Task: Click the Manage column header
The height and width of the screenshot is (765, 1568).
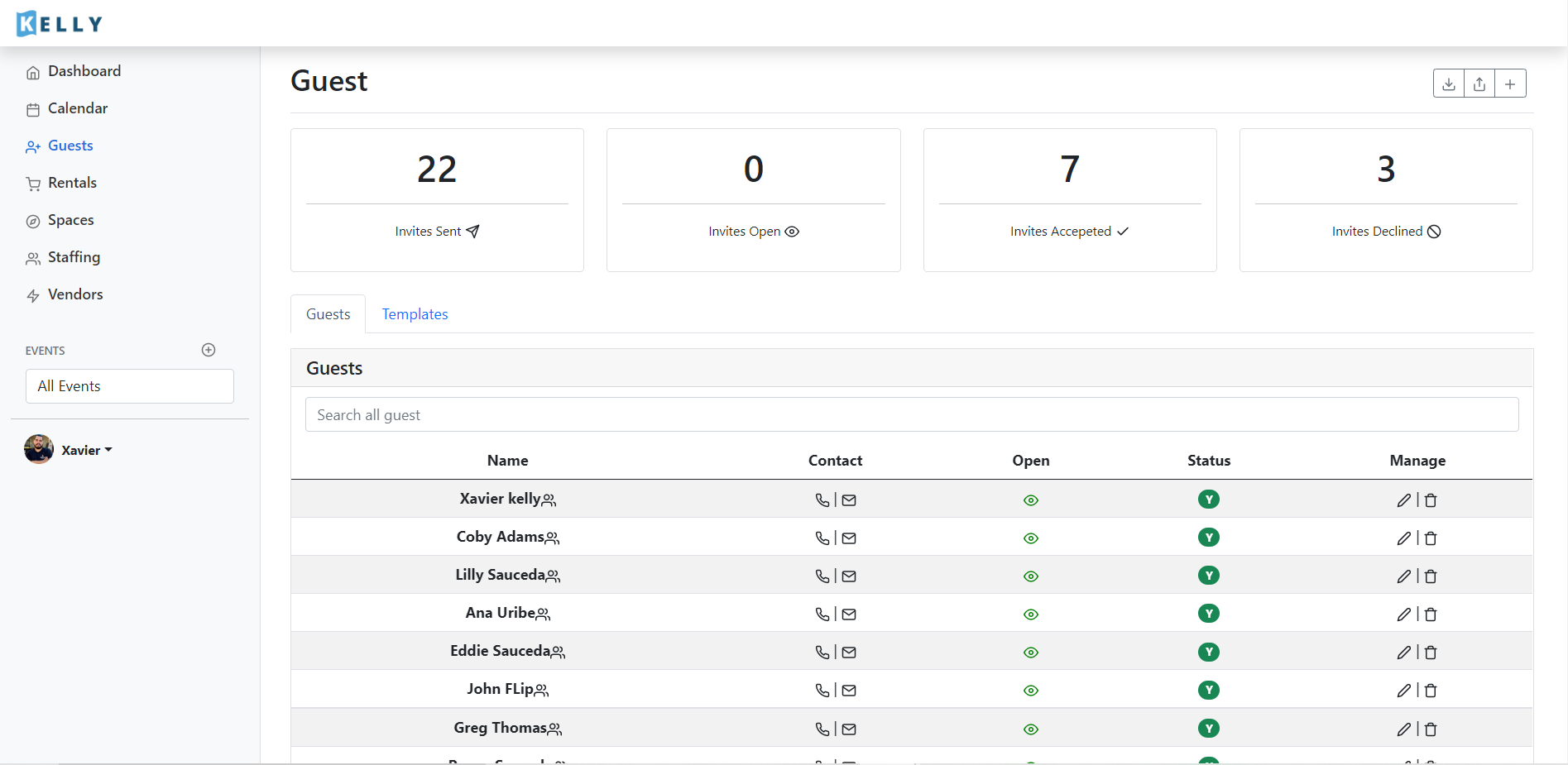Action: 1417,461
